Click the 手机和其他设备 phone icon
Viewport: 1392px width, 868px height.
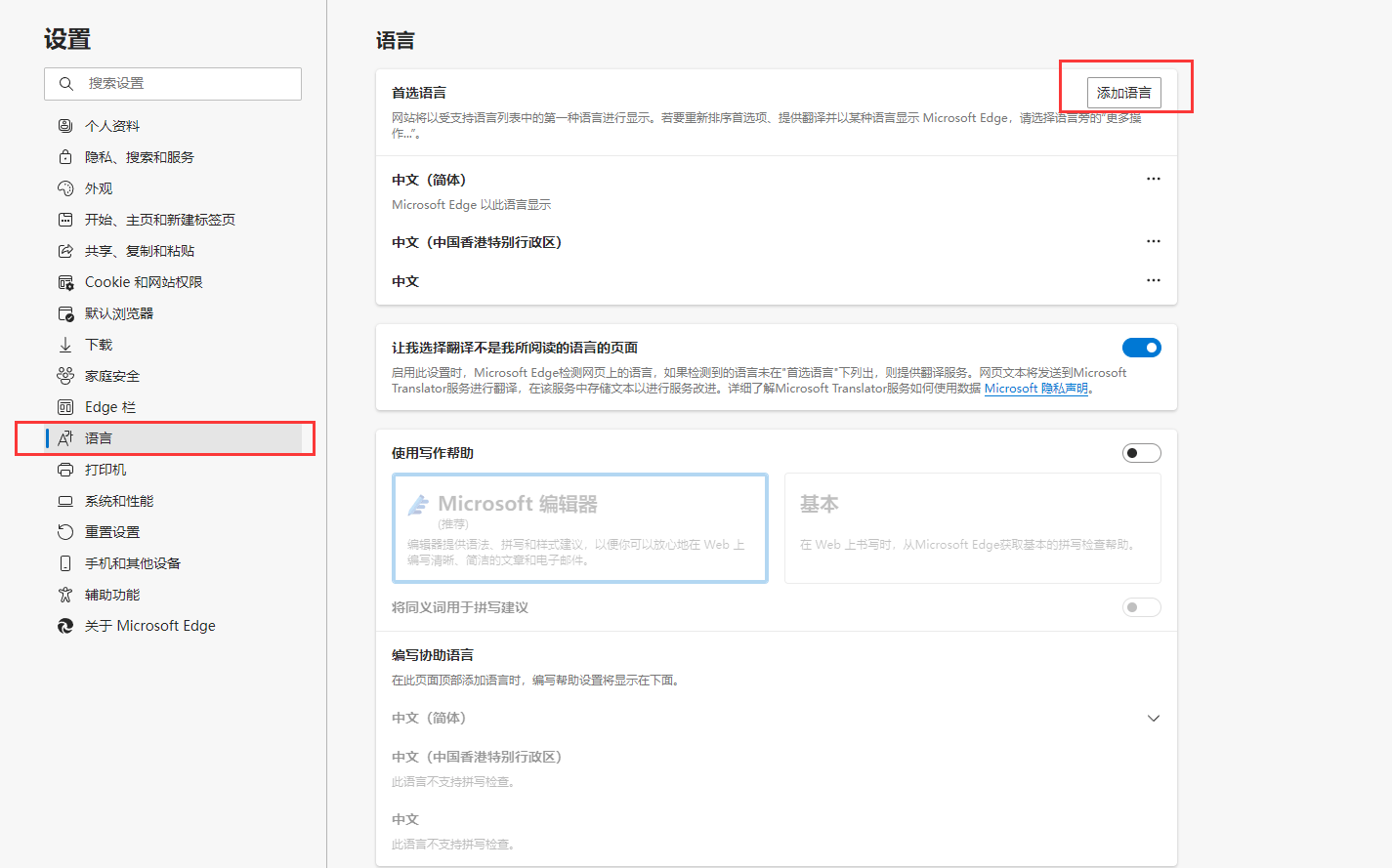click(x=65, y=563)
